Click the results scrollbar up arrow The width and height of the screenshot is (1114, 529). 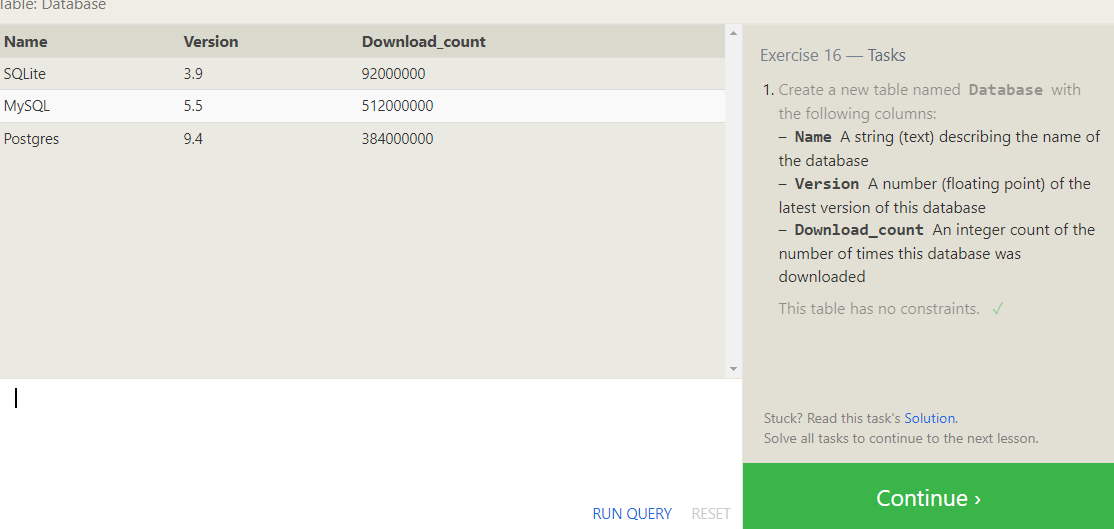pos(733,33)
